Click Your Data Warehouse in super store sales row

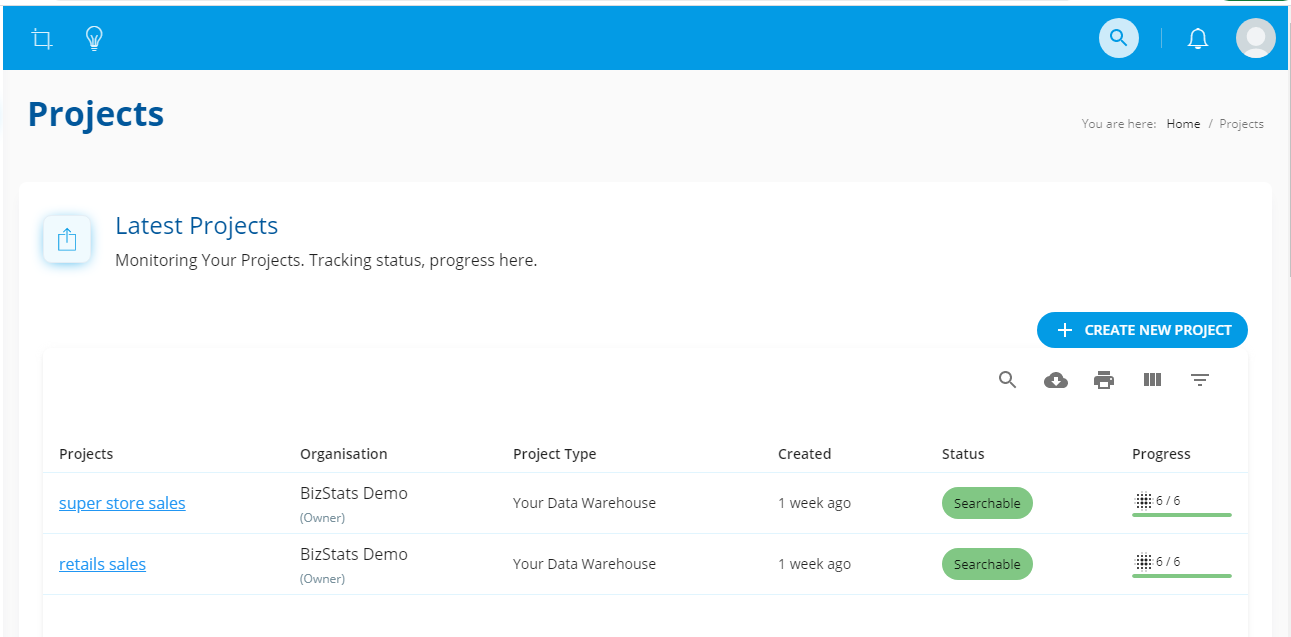584,503
